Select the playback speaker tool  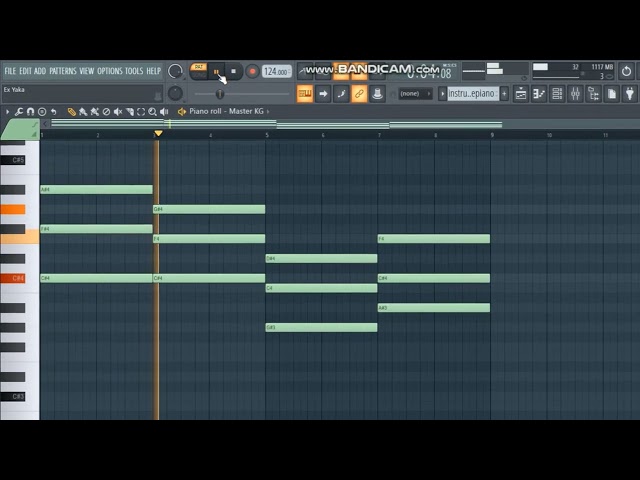(x=164, y=111)
